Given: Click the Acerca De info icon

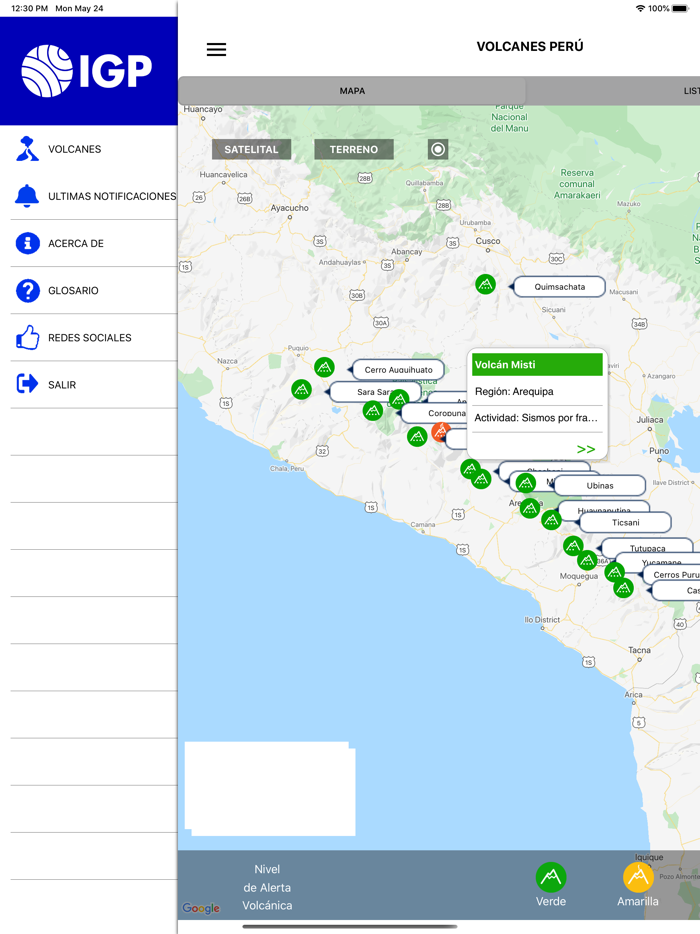Looking at the screenshot, I should pos(28,243).
